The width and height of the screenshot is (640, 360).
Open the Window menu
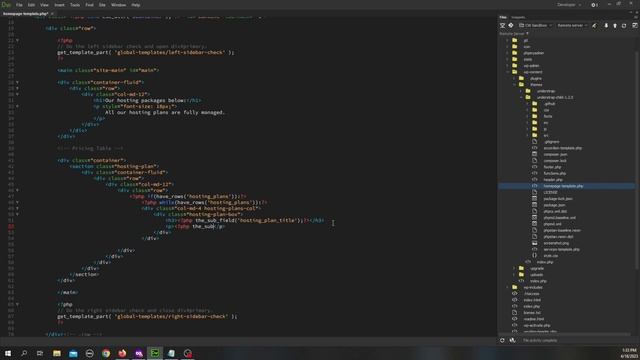coord(118,5)
